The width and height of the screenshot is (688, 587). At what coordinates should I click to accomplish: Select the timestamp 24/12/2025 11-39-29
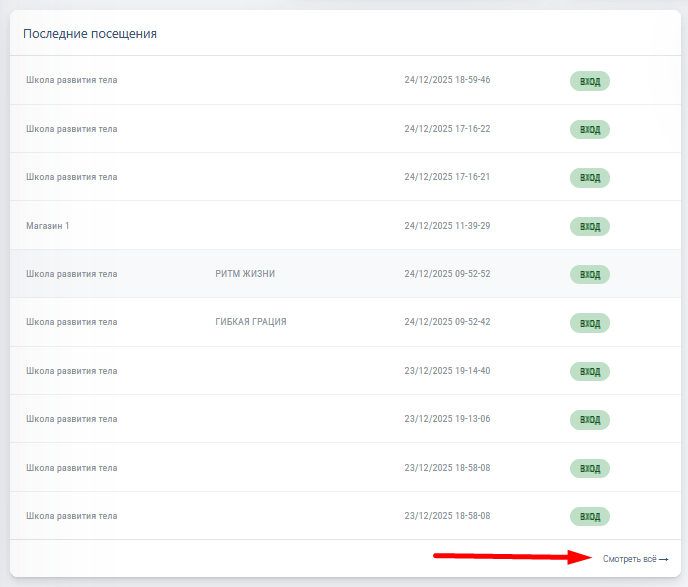click(x=447, y=226)
